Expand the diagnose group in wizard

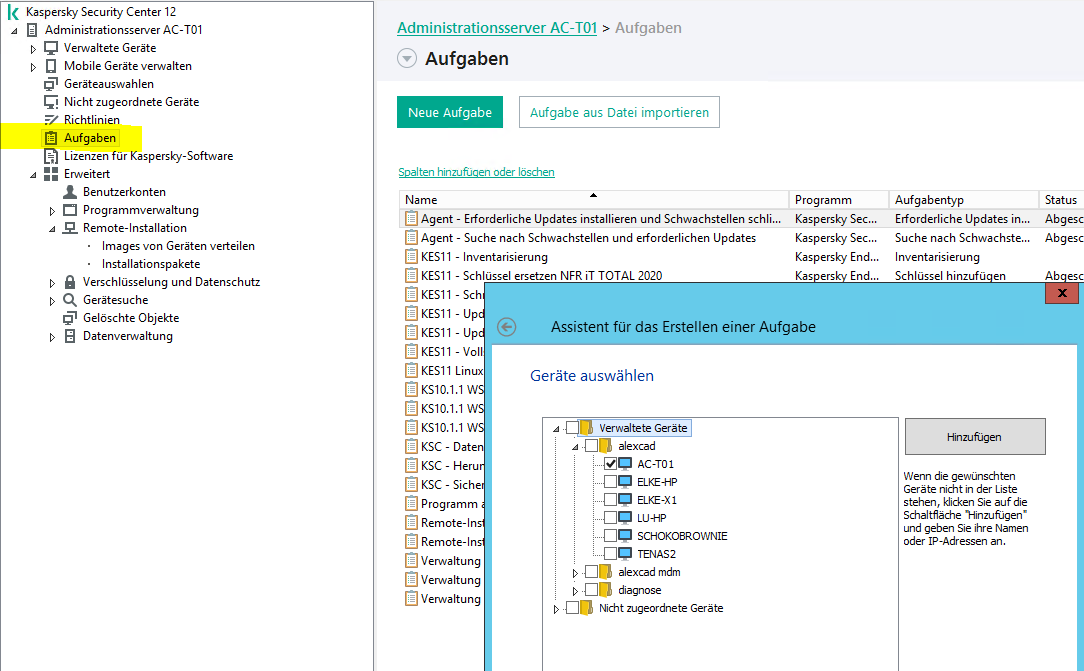[x=575, y=590]
